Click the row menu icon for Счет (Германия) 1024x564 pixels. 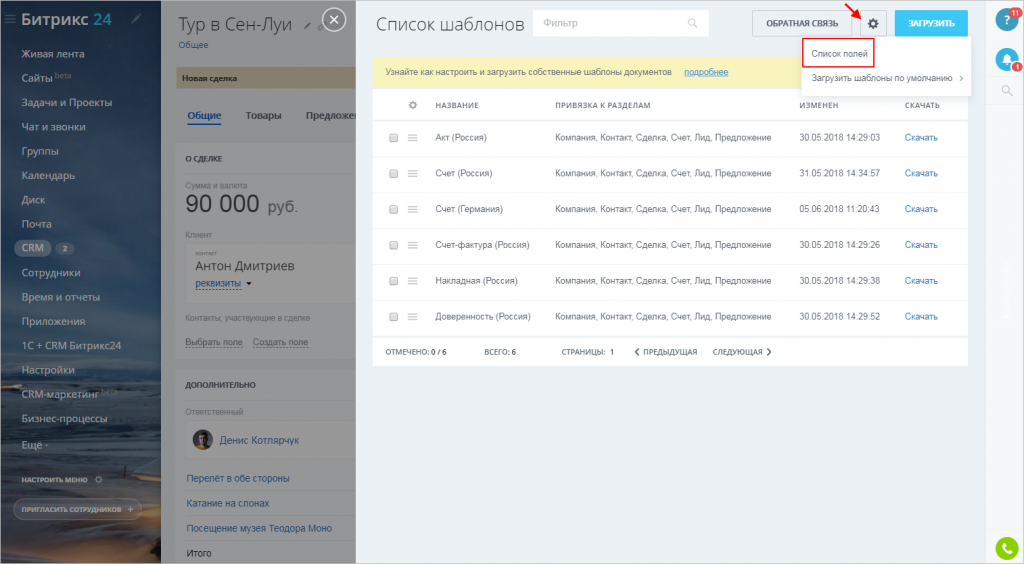pos(412,210)
